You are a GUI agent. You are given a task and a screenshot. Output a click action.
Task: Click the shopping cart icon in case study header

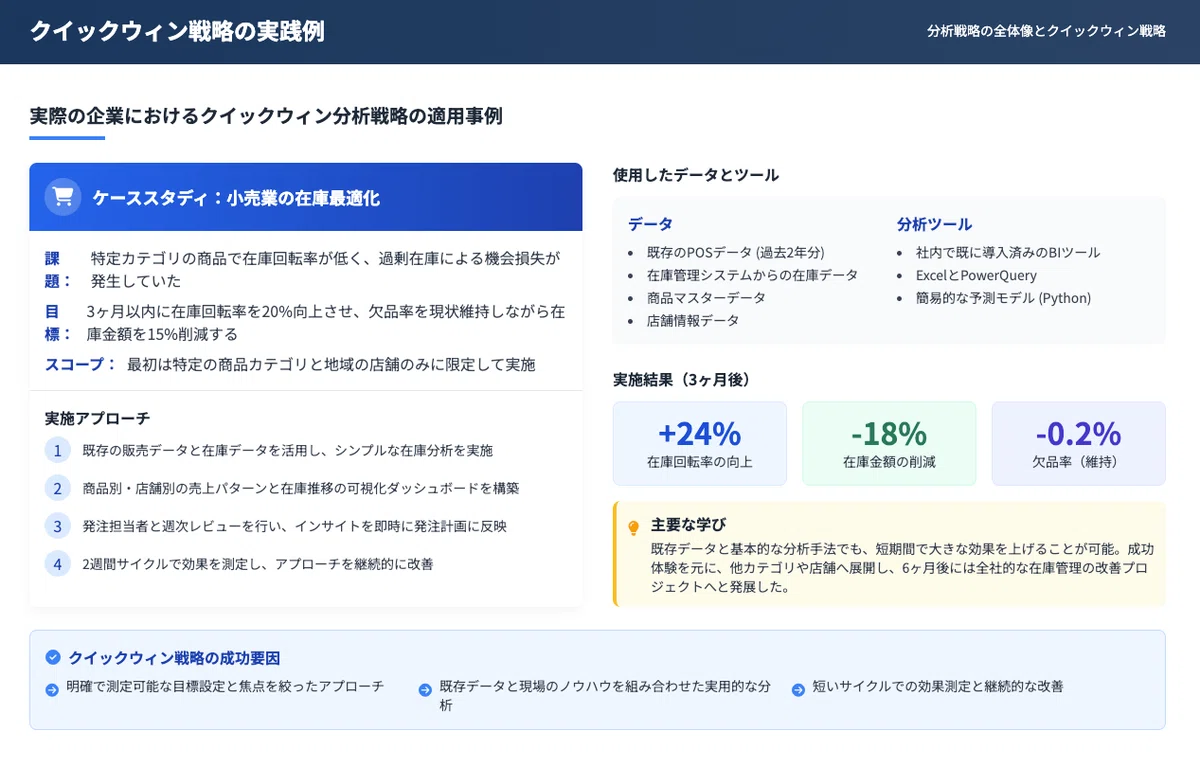63,197
